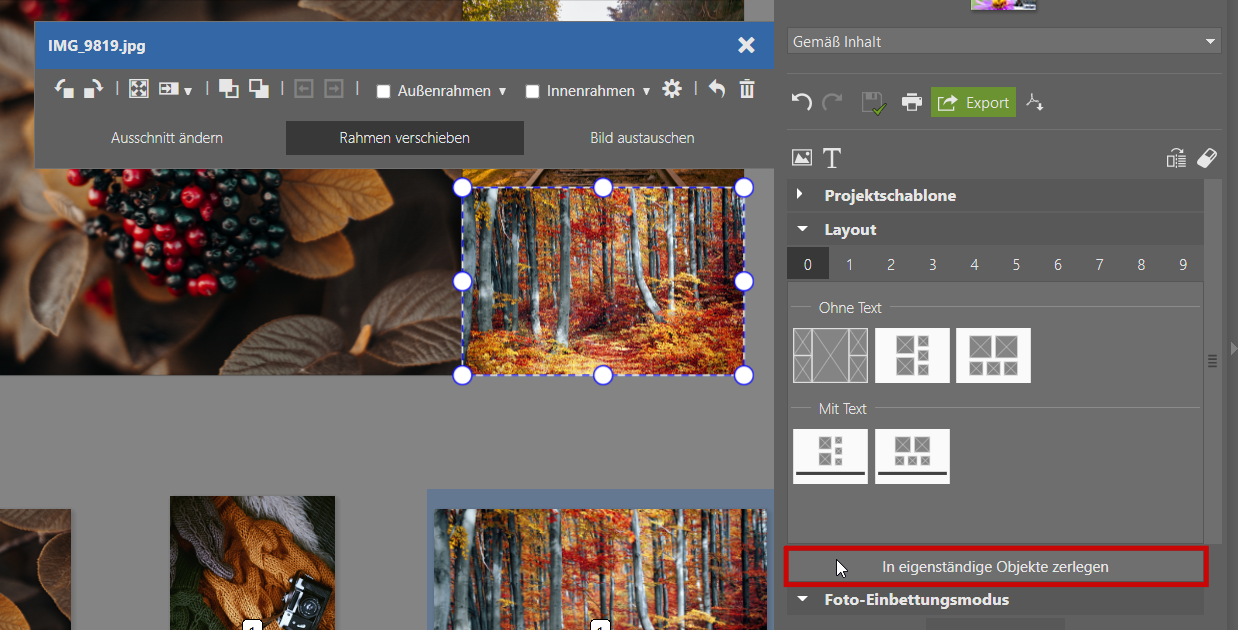Open the Außenrahmen dropdown arrow

tap(502, 92)
